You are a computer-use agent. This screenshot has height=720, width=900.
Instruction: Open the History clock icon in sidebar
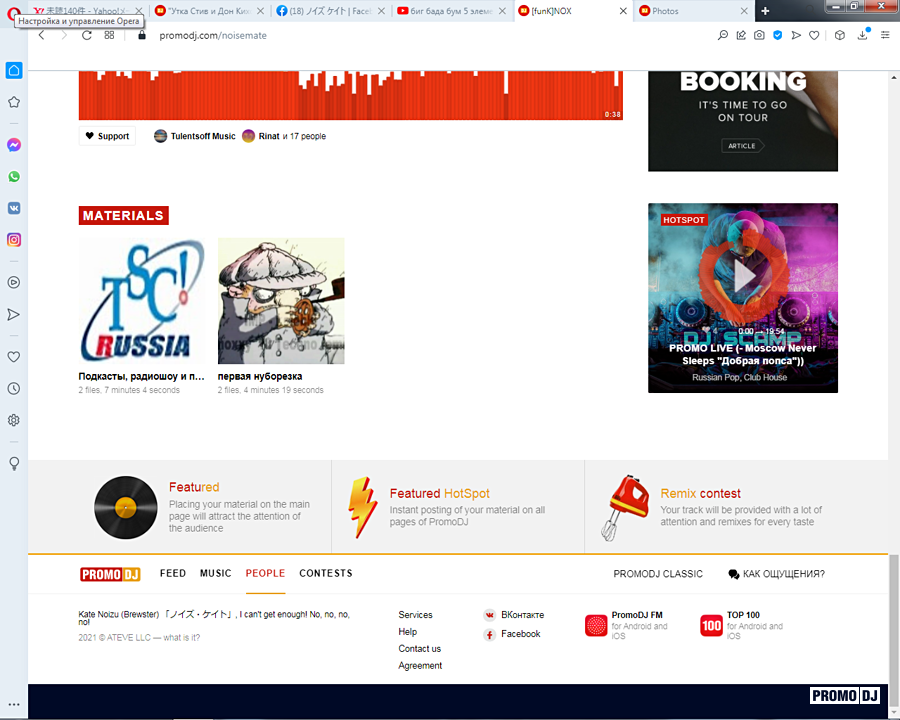tap(14, 388)
